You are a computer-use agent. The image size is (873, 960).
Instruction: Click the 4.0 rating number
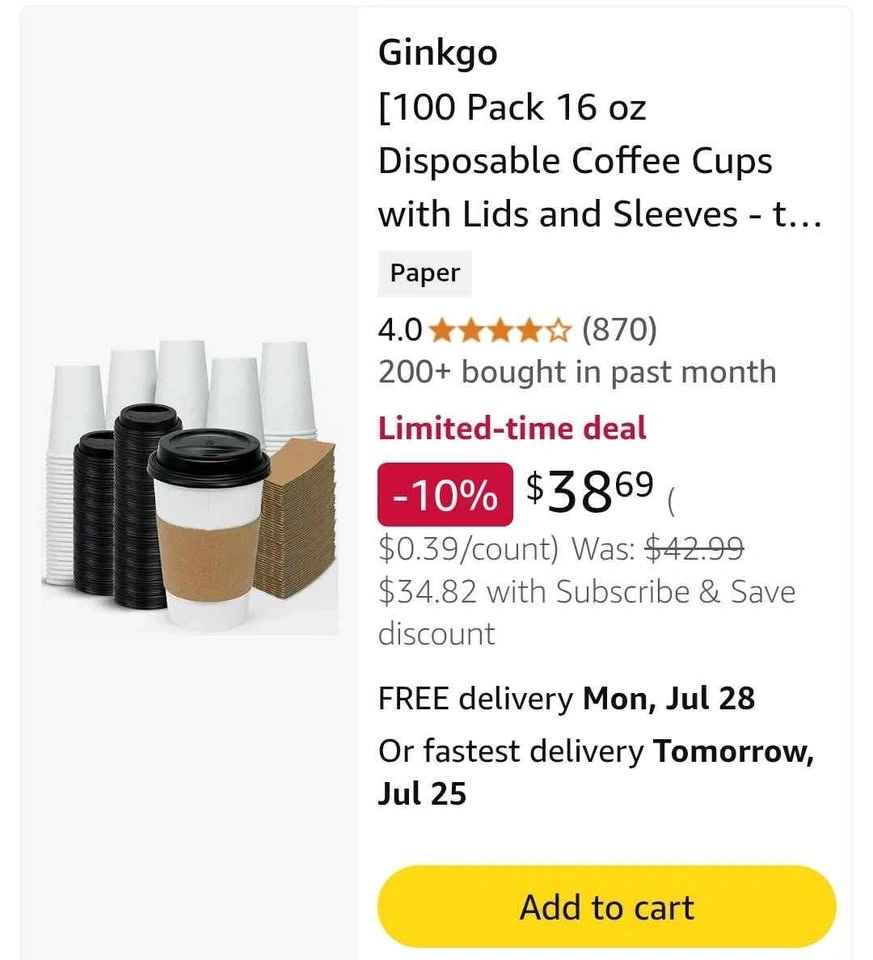click(400, 331)
